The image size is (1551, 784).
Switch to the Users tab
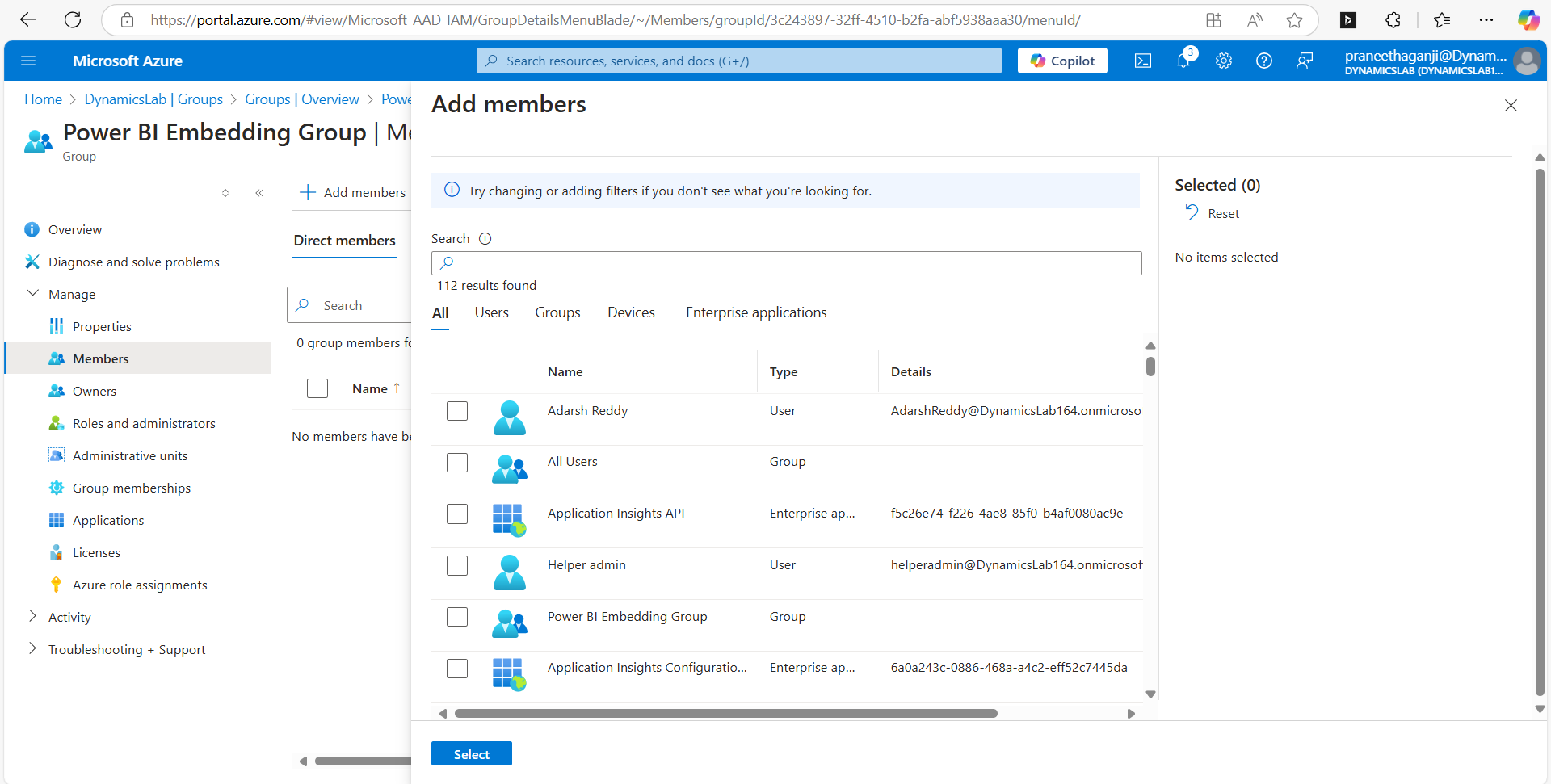coord(491,312)
